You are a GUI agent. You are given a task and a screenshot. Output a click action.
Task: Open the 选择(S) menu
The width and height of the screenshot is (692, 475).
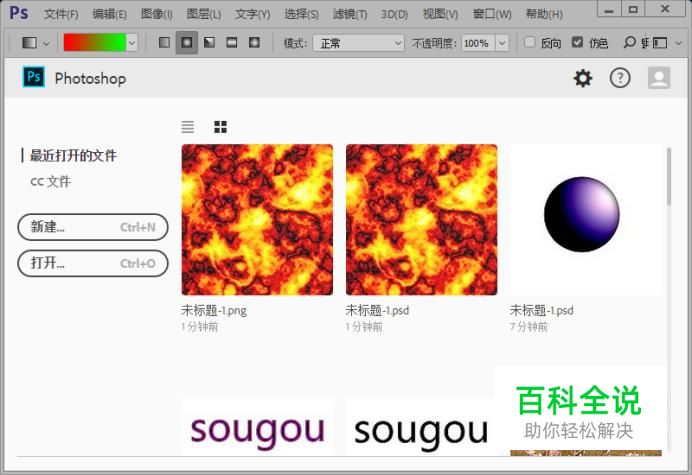tap(301, 14)
